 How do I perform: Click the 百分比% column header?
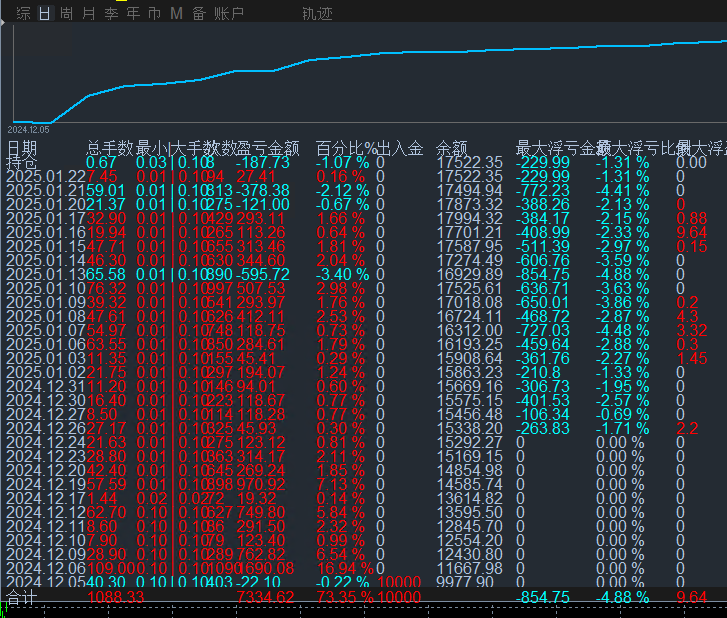click(x=345, y=148)
